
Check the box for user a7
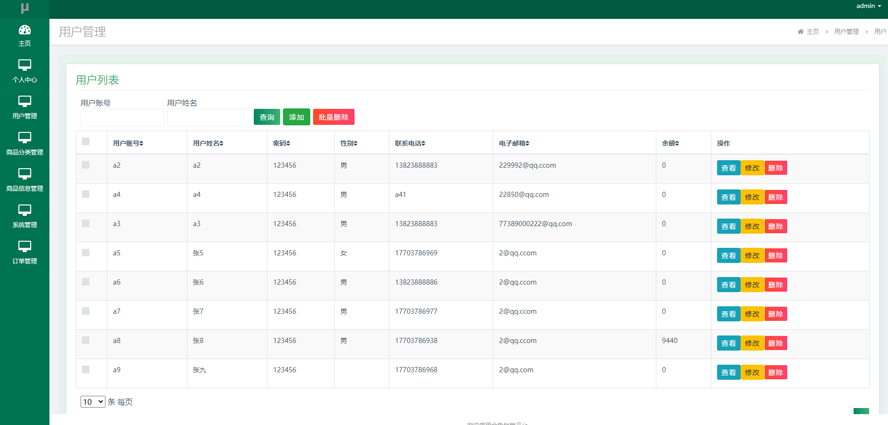86,311
